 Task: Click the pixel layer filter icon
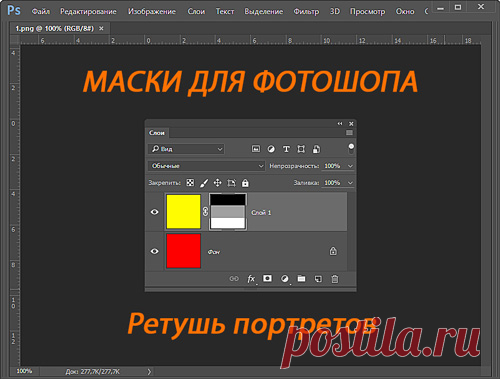point(256,149)
